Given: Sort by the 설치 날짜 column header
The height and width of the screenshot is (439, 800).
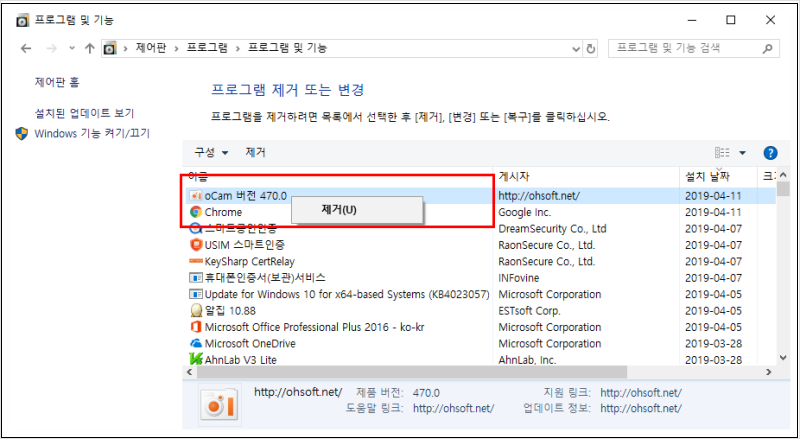Looking at the screenshot, I should point(718,177).
